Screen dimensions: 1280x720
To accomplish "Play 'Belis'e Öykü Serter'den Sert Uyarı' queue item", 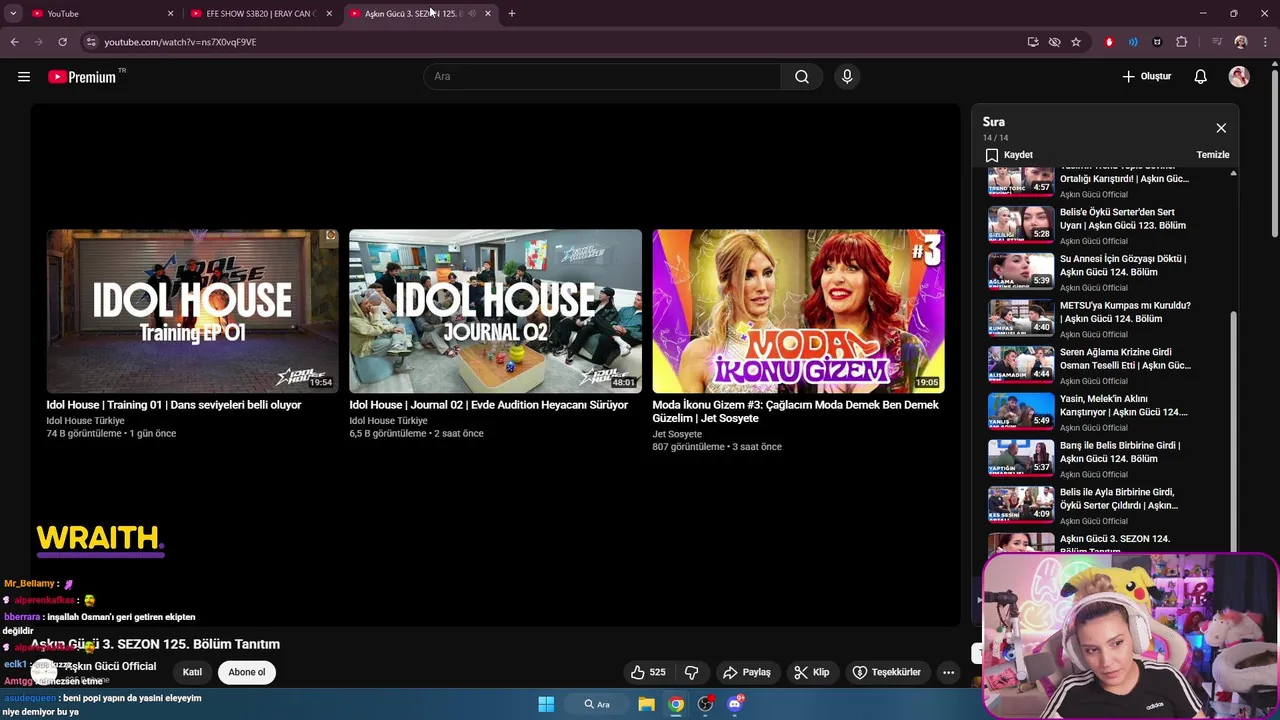I will point(1107,224).
